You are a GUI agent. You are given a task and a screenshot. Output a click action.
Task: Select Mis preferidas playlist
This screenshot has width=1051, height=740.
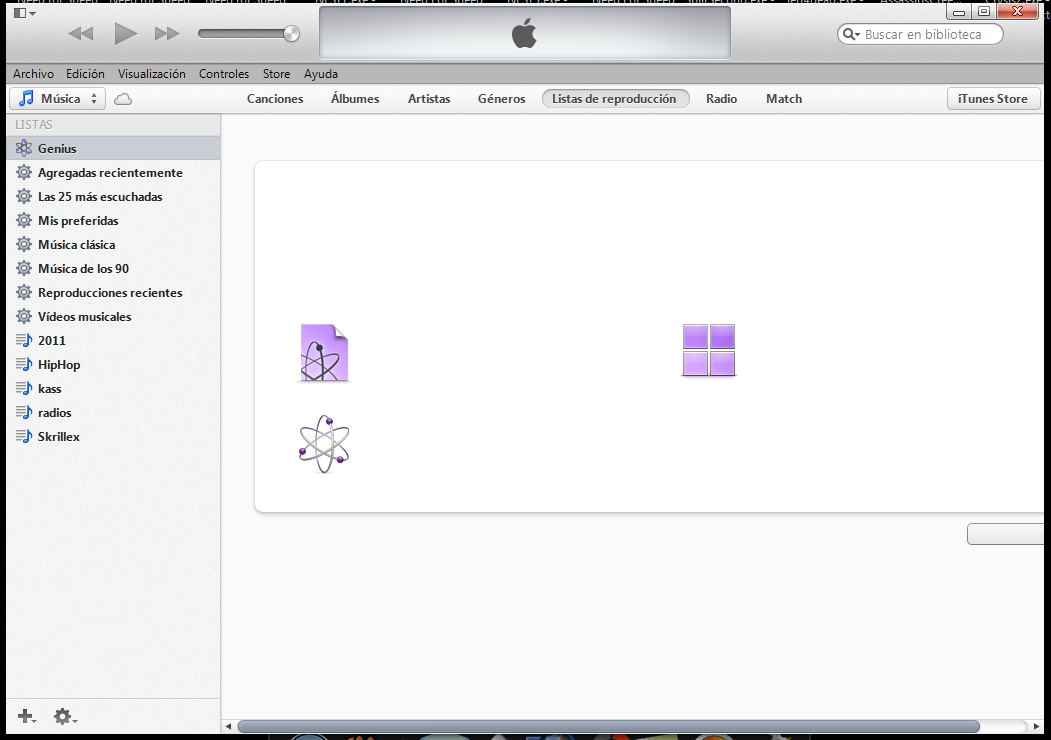[x=113, y=221]
